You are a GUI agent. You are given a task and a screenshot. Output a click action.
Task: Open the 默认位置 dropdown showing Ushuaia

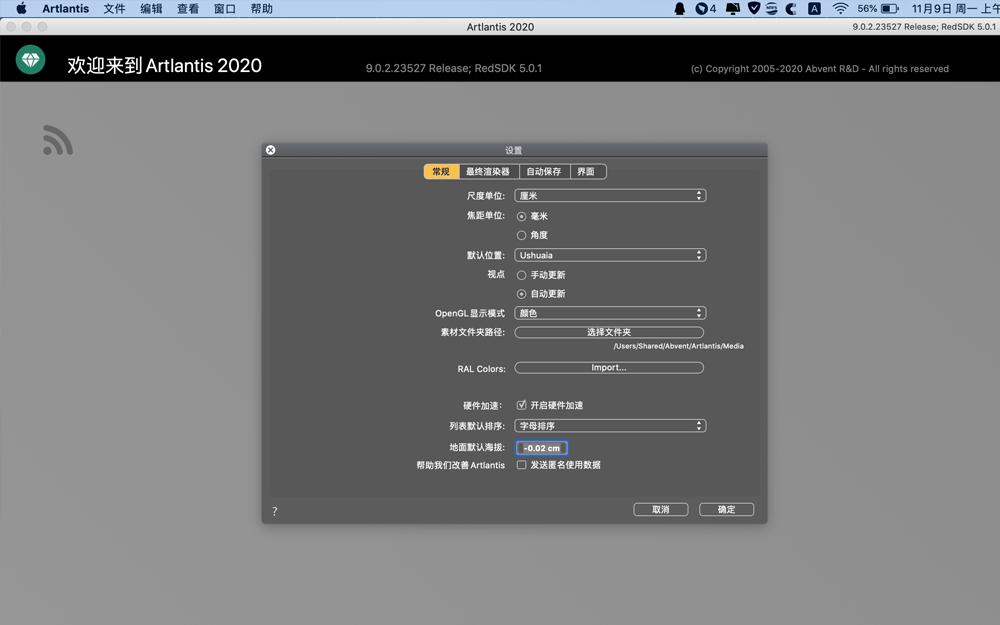610,255
